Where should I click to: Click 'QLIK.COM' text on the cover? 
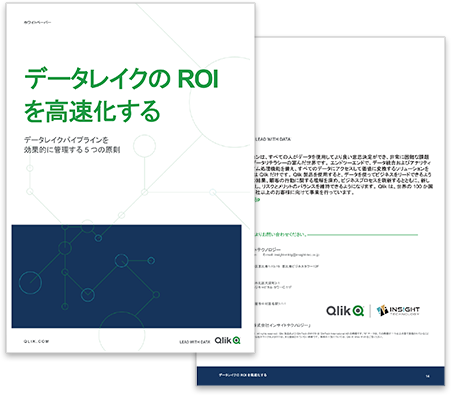click(36, 341)
